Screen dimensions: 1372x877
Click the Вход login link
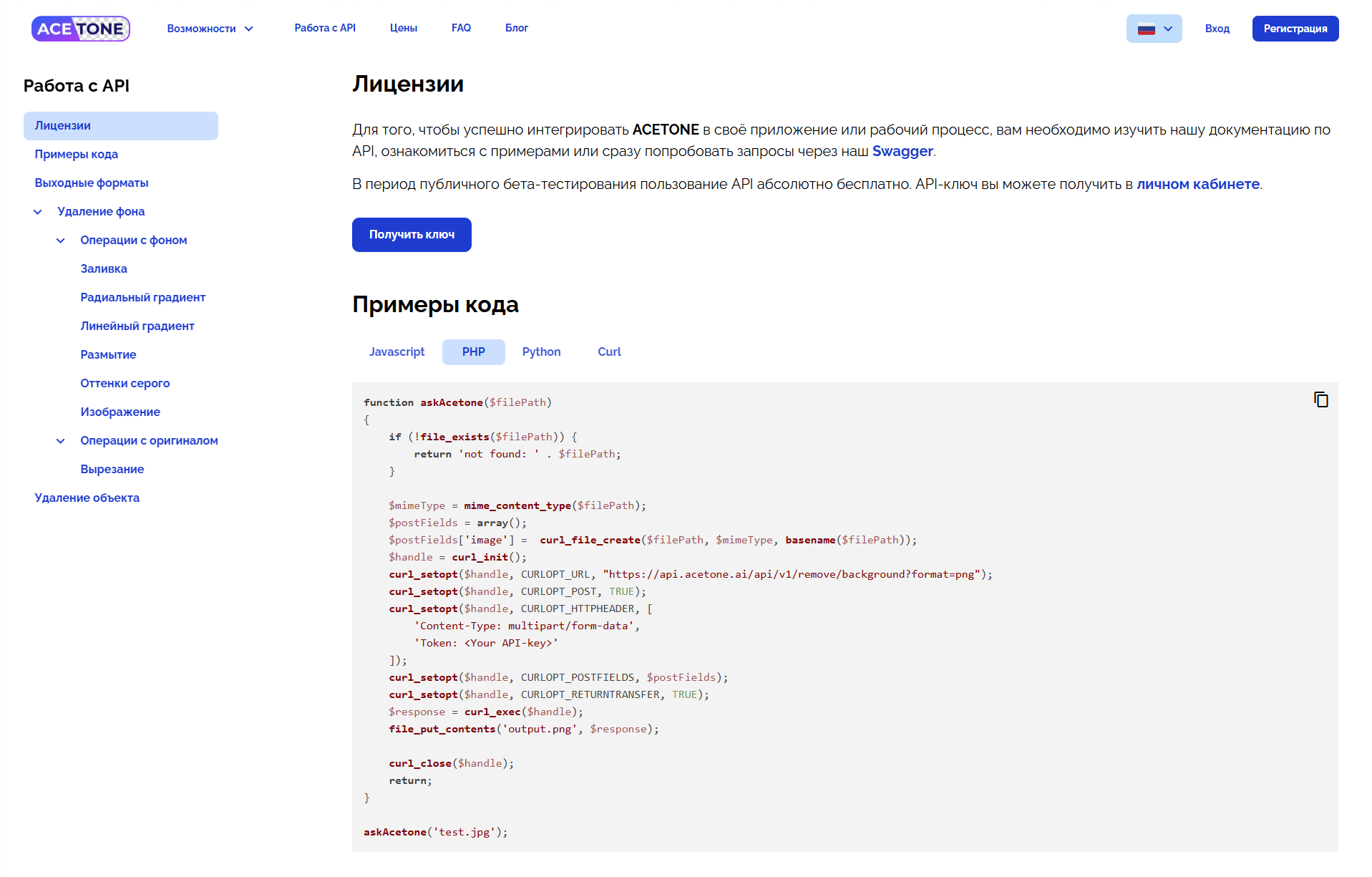pyautogui.click(x=1217, y=29)
